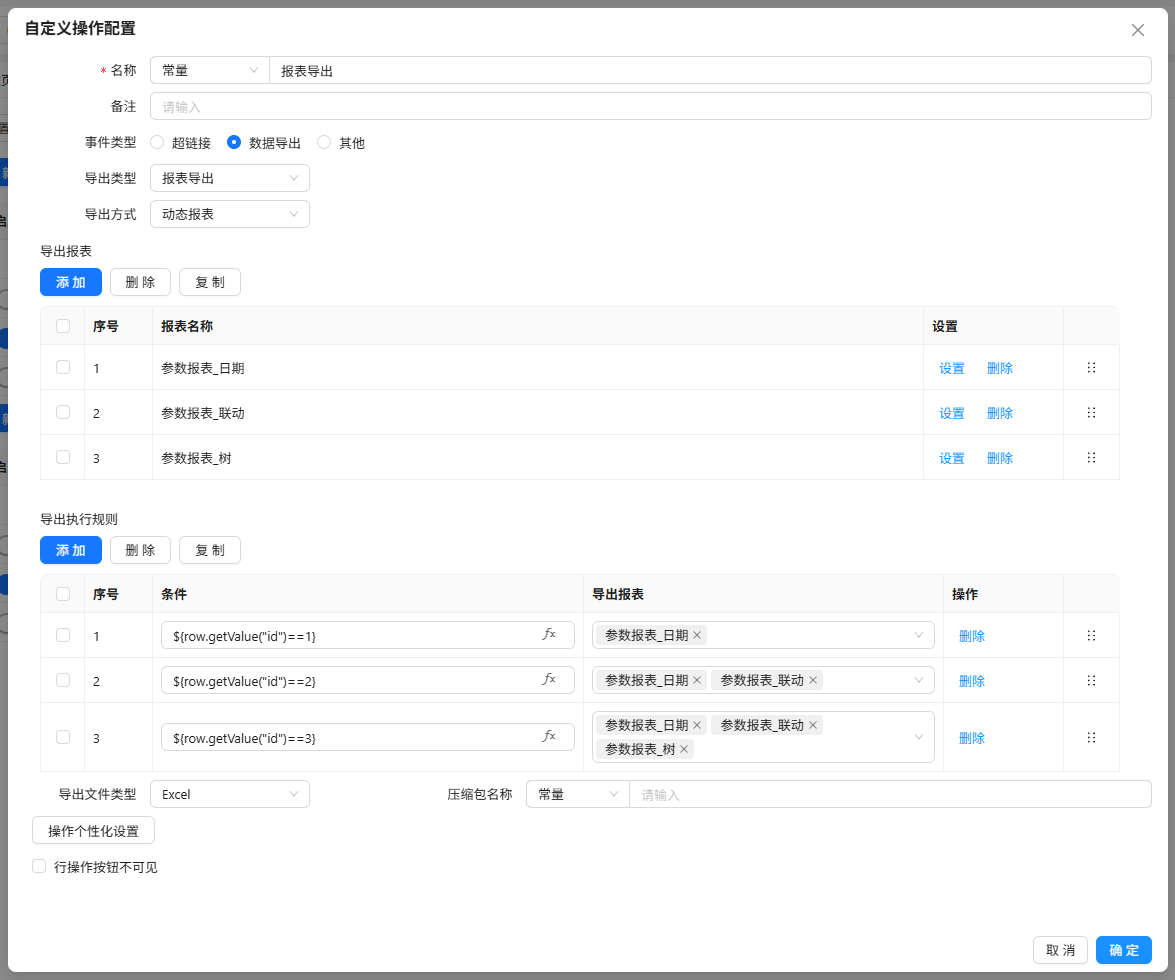Open the 名称 常量 type dropdown
This screenshot has width=1175, height=980.
pos(210,70)
